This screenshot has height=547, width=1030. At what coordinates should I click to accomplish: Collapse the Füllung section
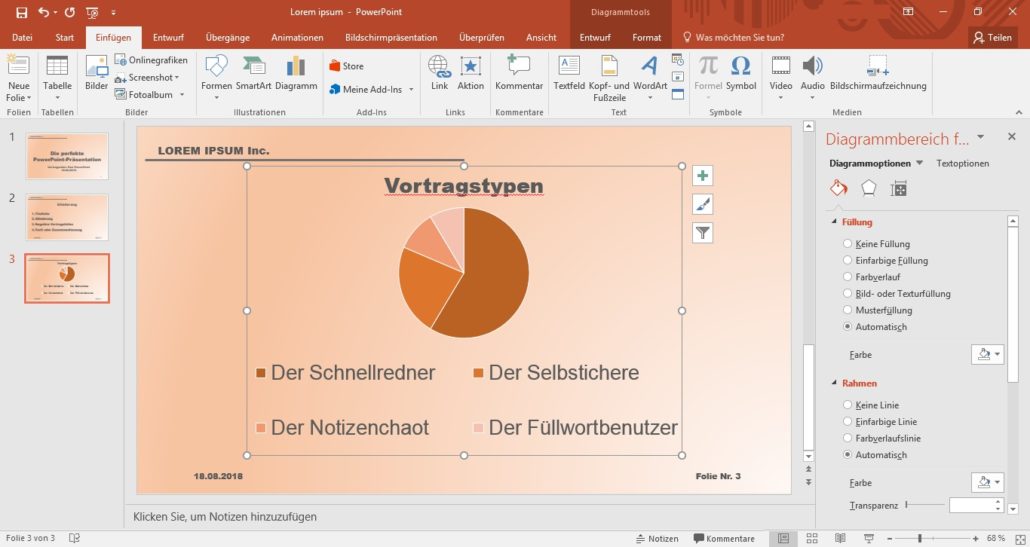pyautogui.click(x=834, y=222)
